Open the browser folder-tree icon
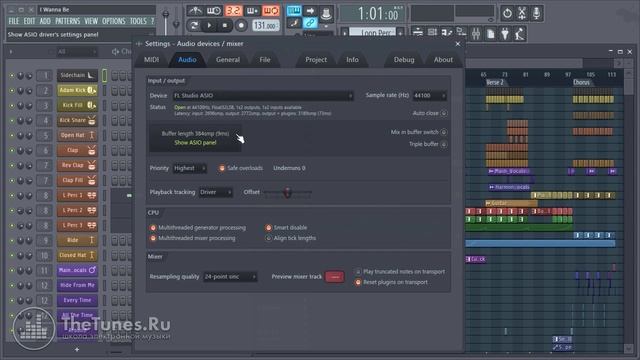Screen dimensions: 640x360 (x=462, y=33)
